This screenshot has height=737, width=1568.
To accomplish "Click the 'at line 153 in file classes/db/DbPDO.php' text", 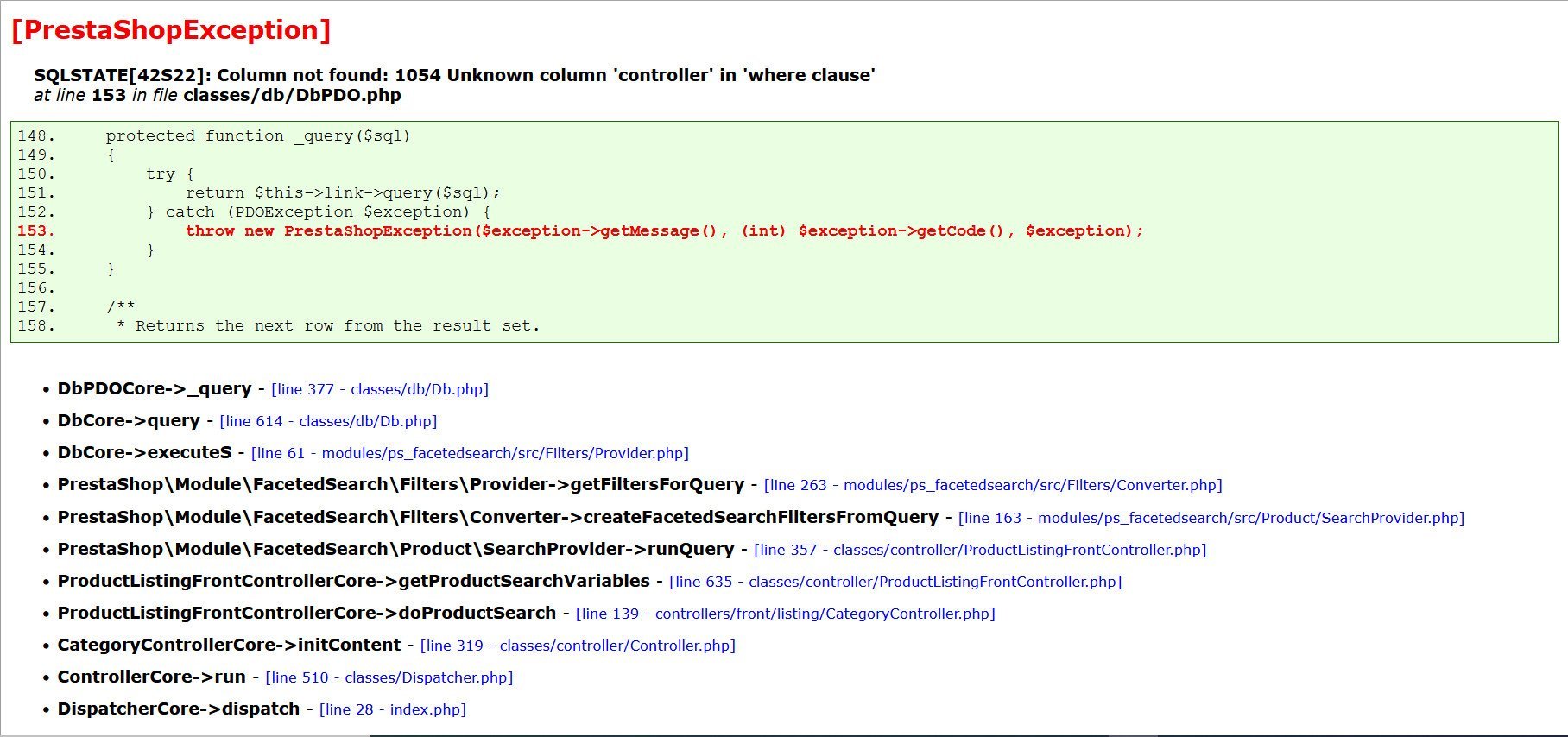I will click(218, 95).
